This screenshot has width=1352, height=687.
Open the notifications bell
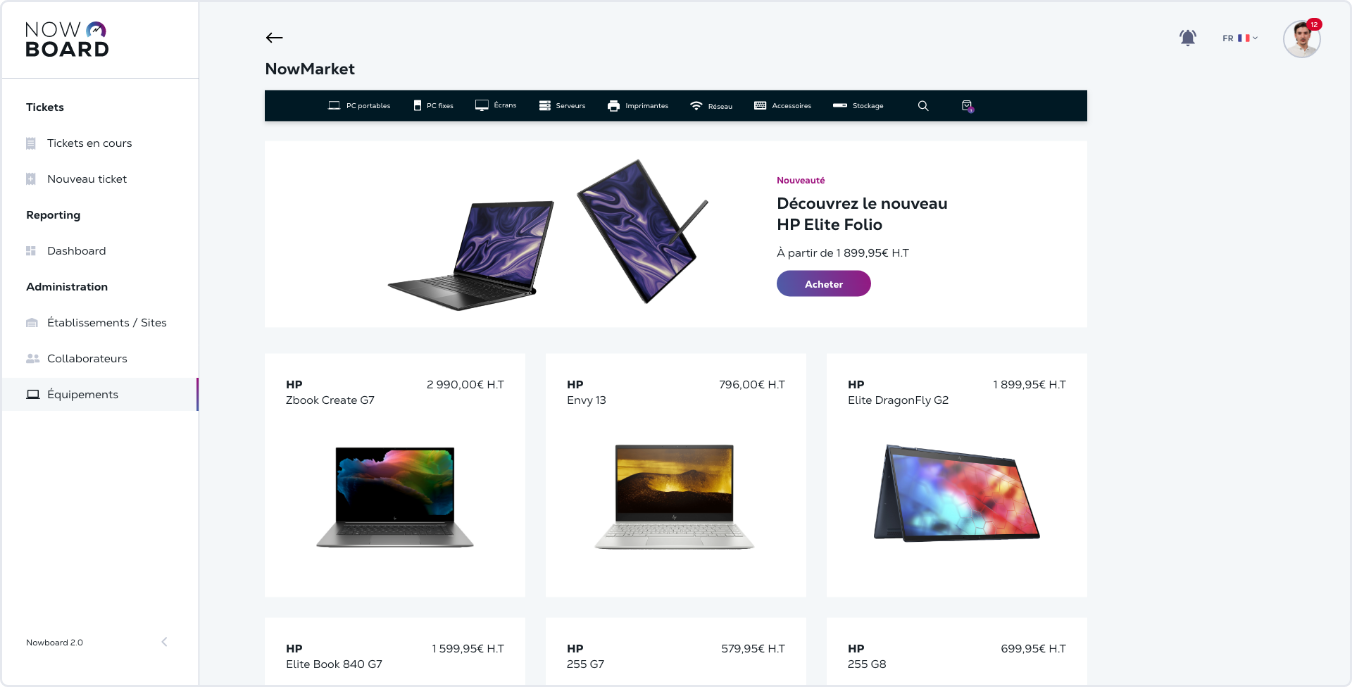tap(1188, 38)
